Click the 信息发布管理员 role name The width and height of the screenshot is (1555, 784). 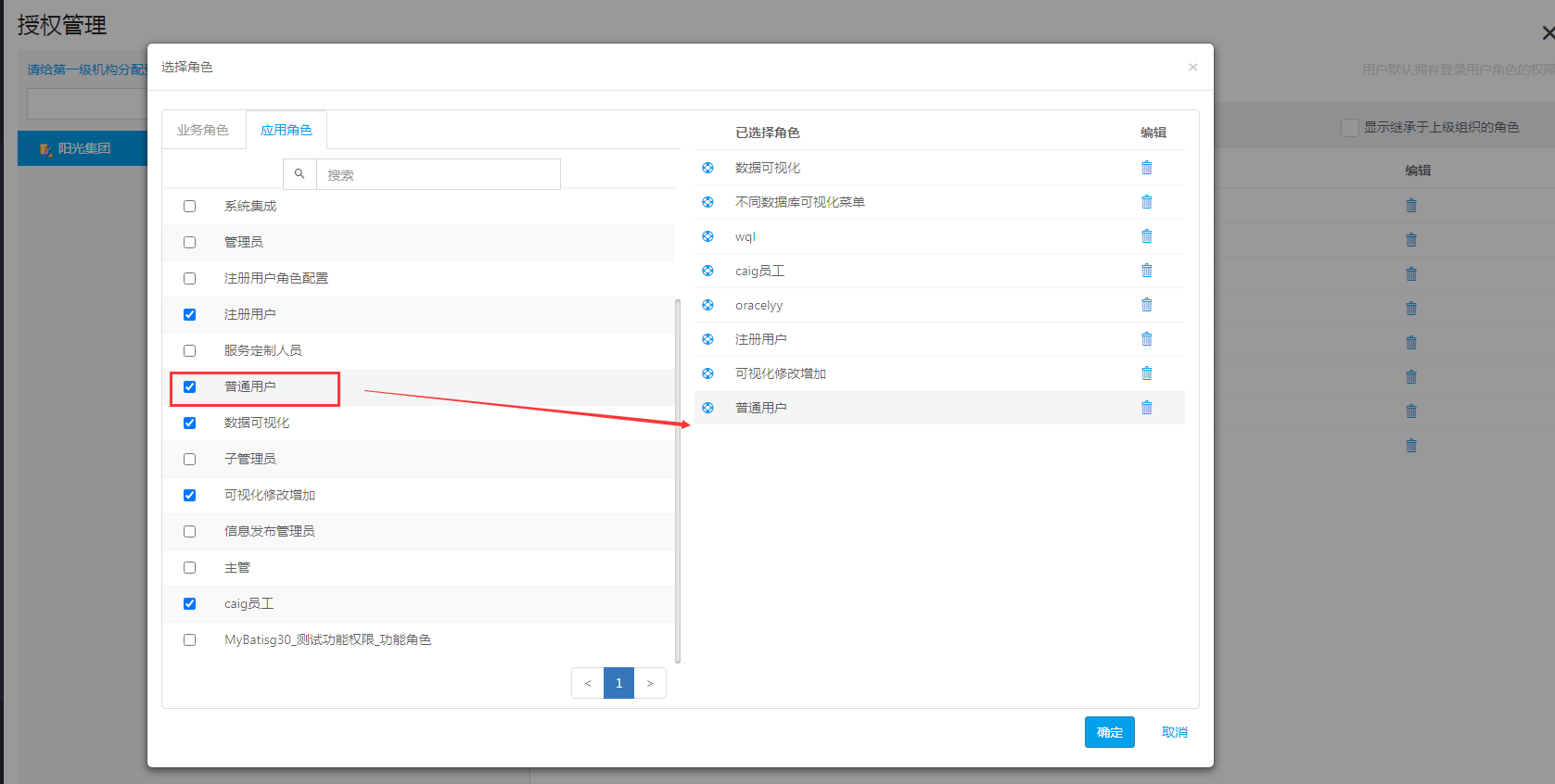270,531
